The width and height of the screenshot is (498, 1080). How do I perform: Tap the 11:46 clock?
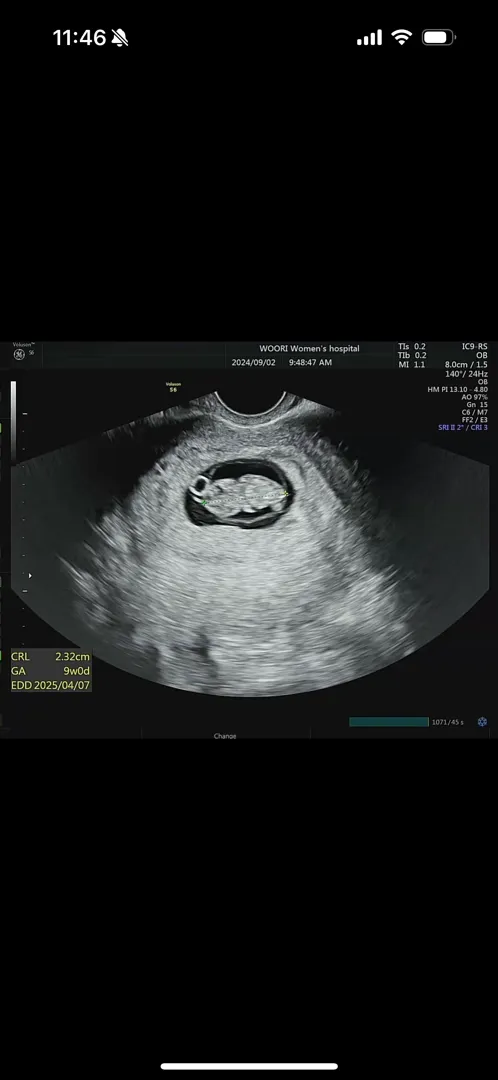(x=79, y=38)
